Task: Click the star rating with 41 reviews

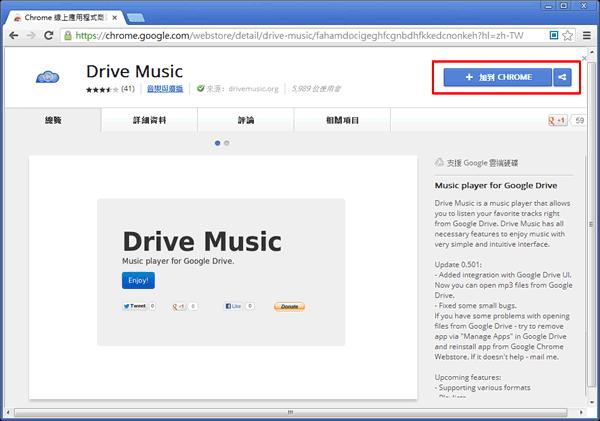Action: [110, 90]
